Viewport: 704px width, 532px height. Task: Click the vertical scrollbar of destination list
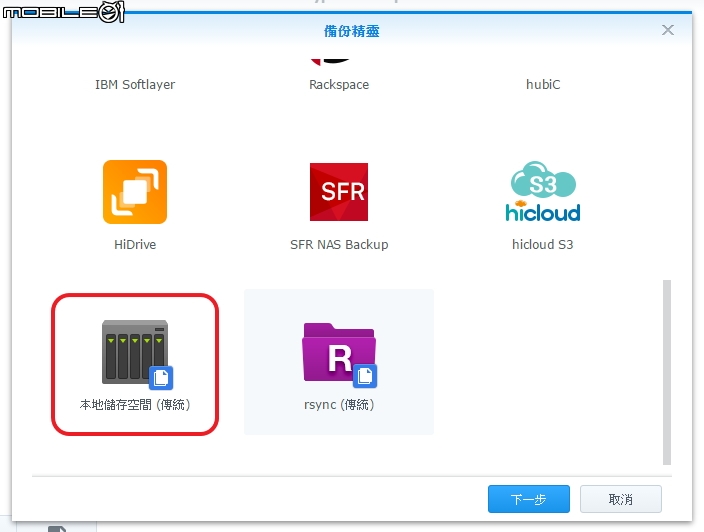[667, 373]
